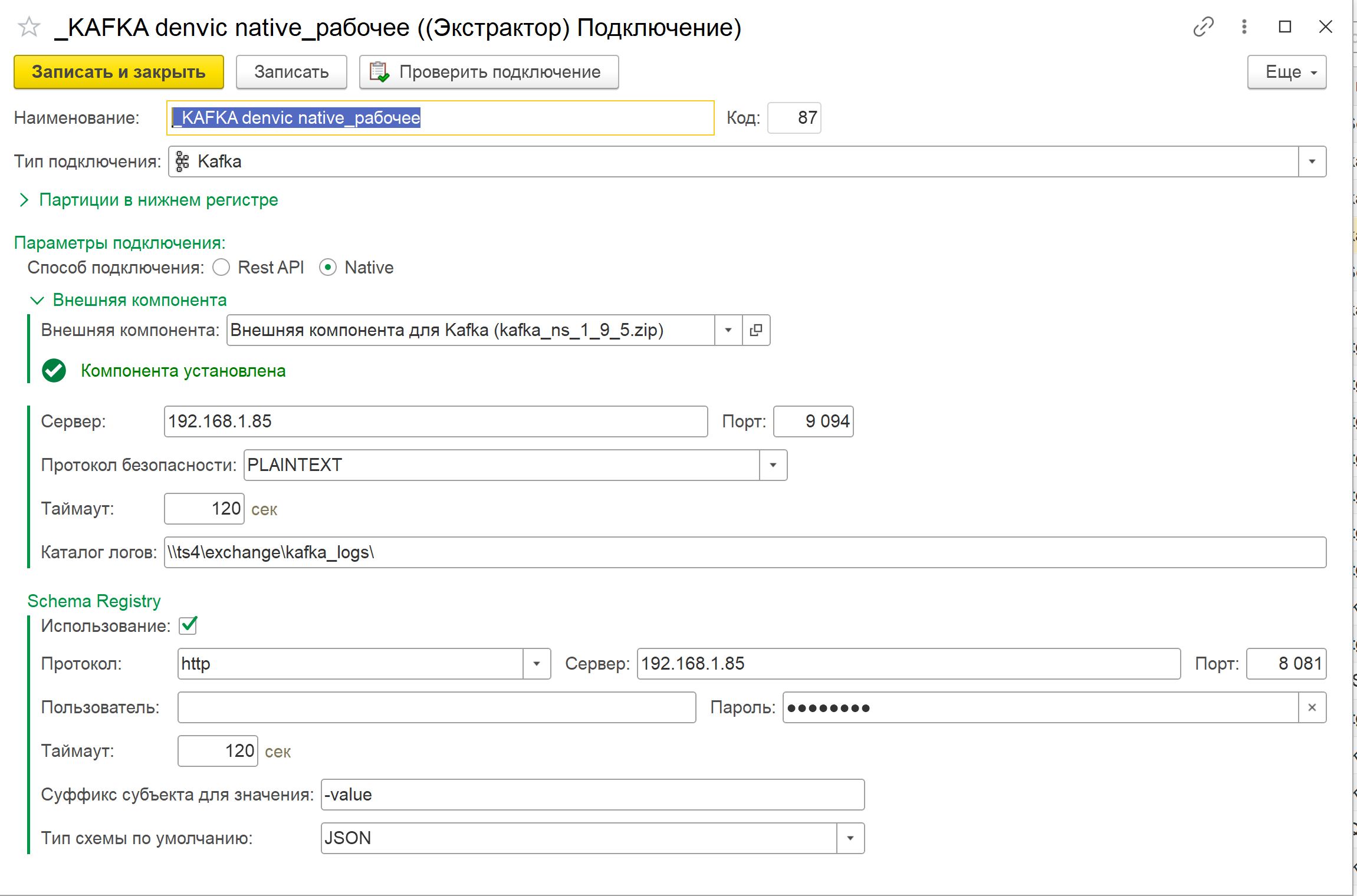Click the green Компонента установлена check icon

54,371
